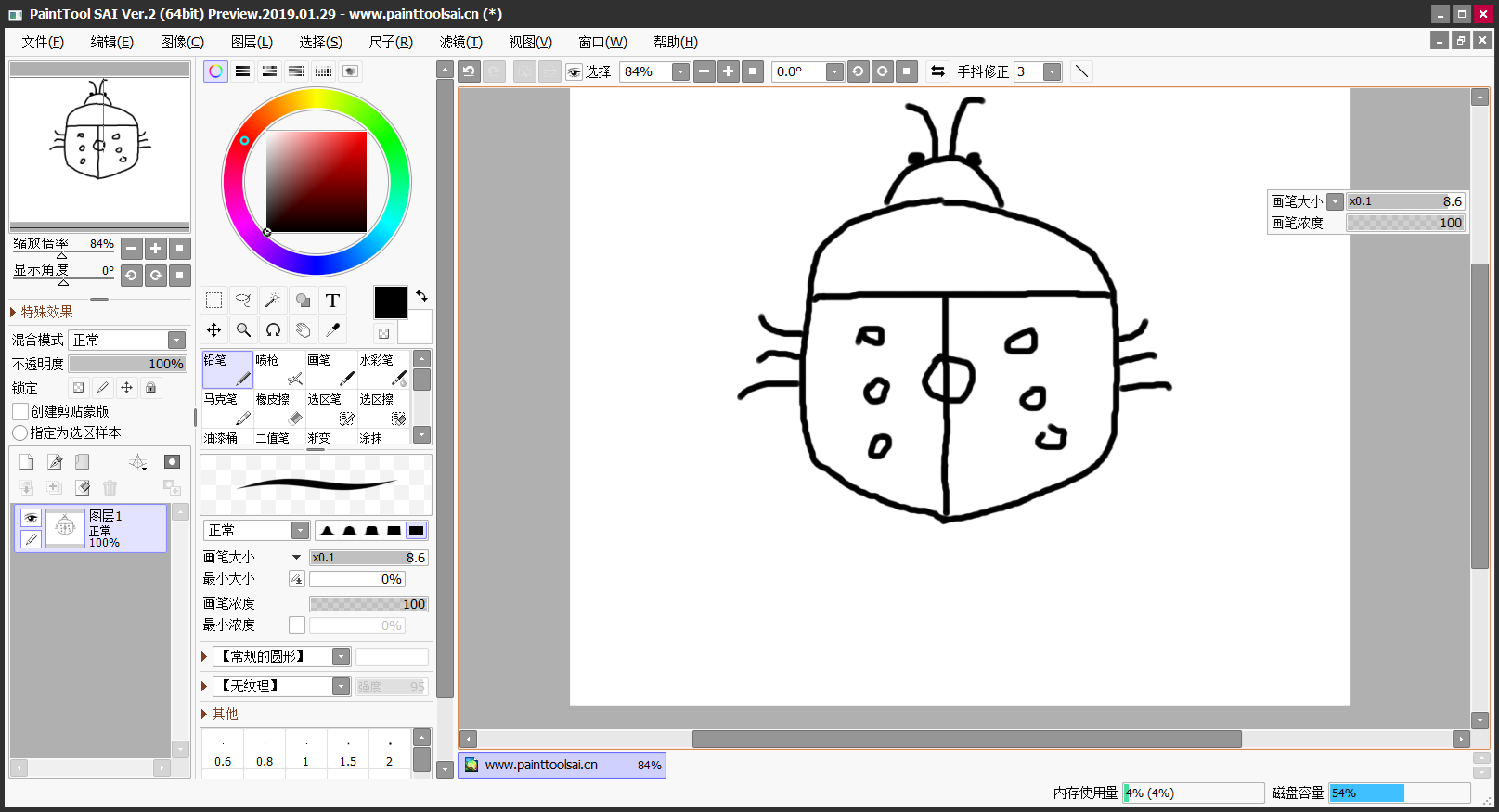This screenshot has height=812, width=1499.
Task: Open the 滤镜(T) menu
Action: [x=461, y=42]
